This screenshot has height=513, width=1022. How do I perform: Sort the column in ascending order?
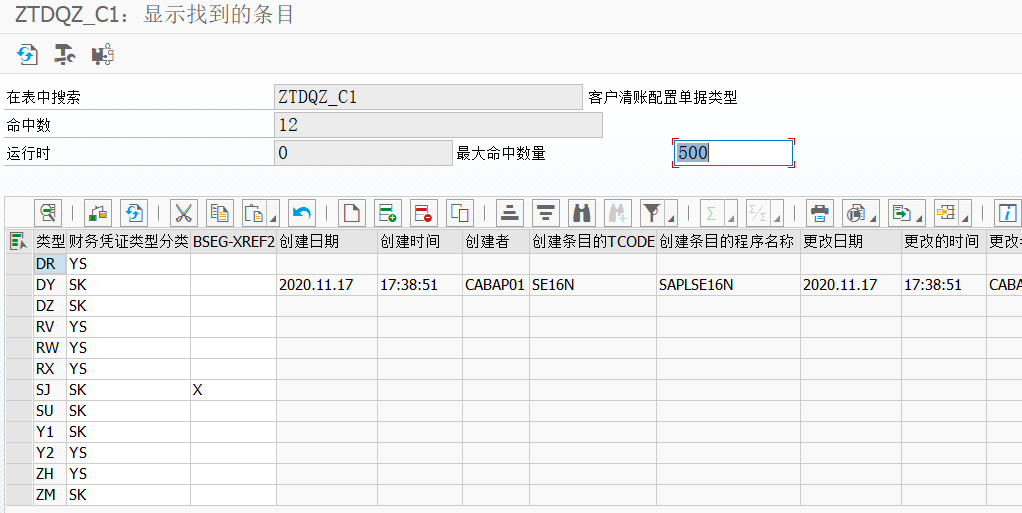click(x=510, y=213)
